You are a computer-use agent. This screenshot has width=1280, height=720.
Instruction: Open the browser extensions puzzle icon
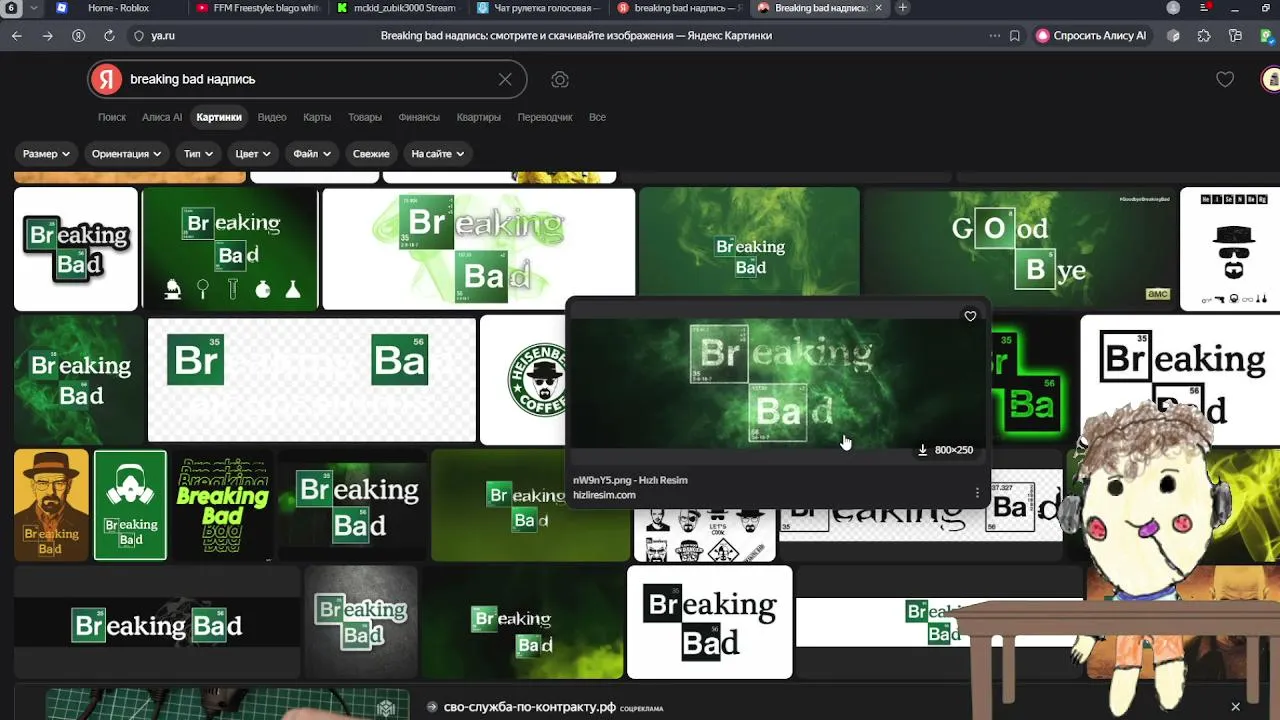click(x=1204, y=36)
